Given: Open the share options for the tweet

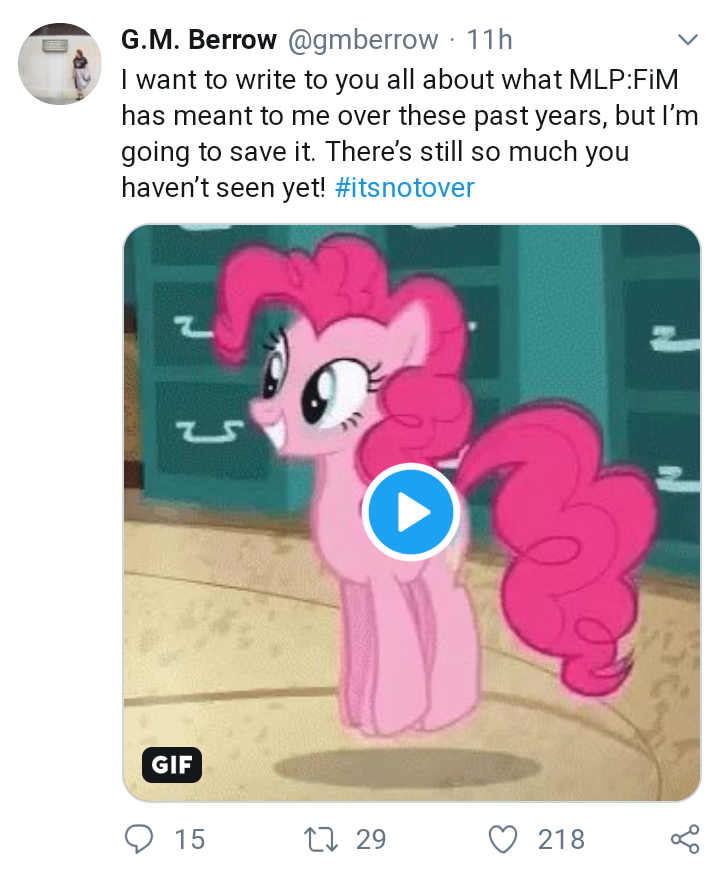Looking at the screenshot, I should (683, 840).
